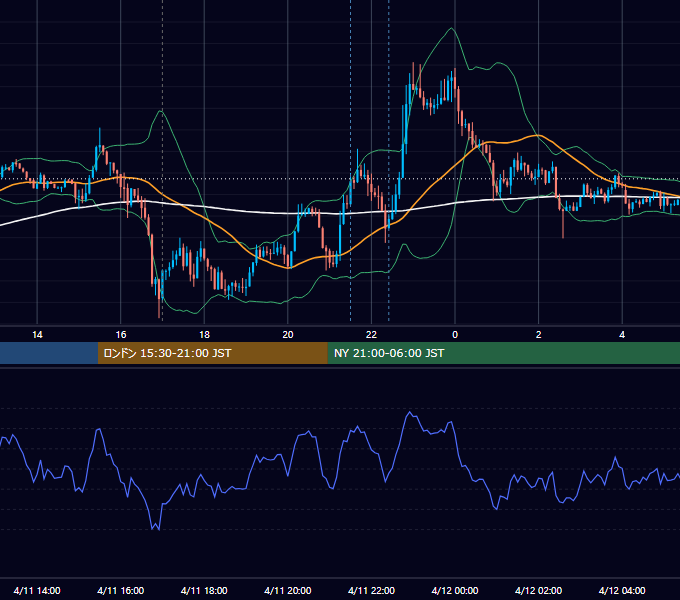Image resolution: width=680 pixels, height=600 pixels.
Task: Click the 4/11 16:00 date label
Action: [x=121, y=590]
